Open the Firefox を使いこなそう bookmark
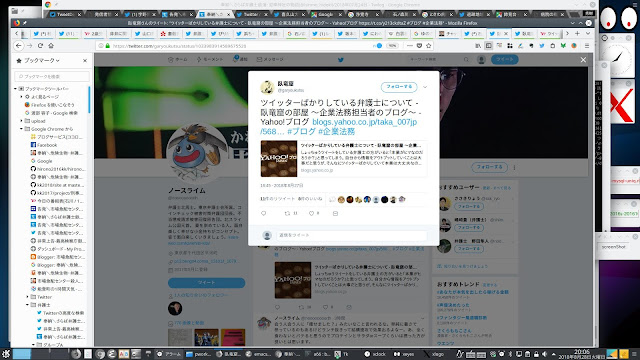This screenshot has width=640, height=360. coord(50,105)
